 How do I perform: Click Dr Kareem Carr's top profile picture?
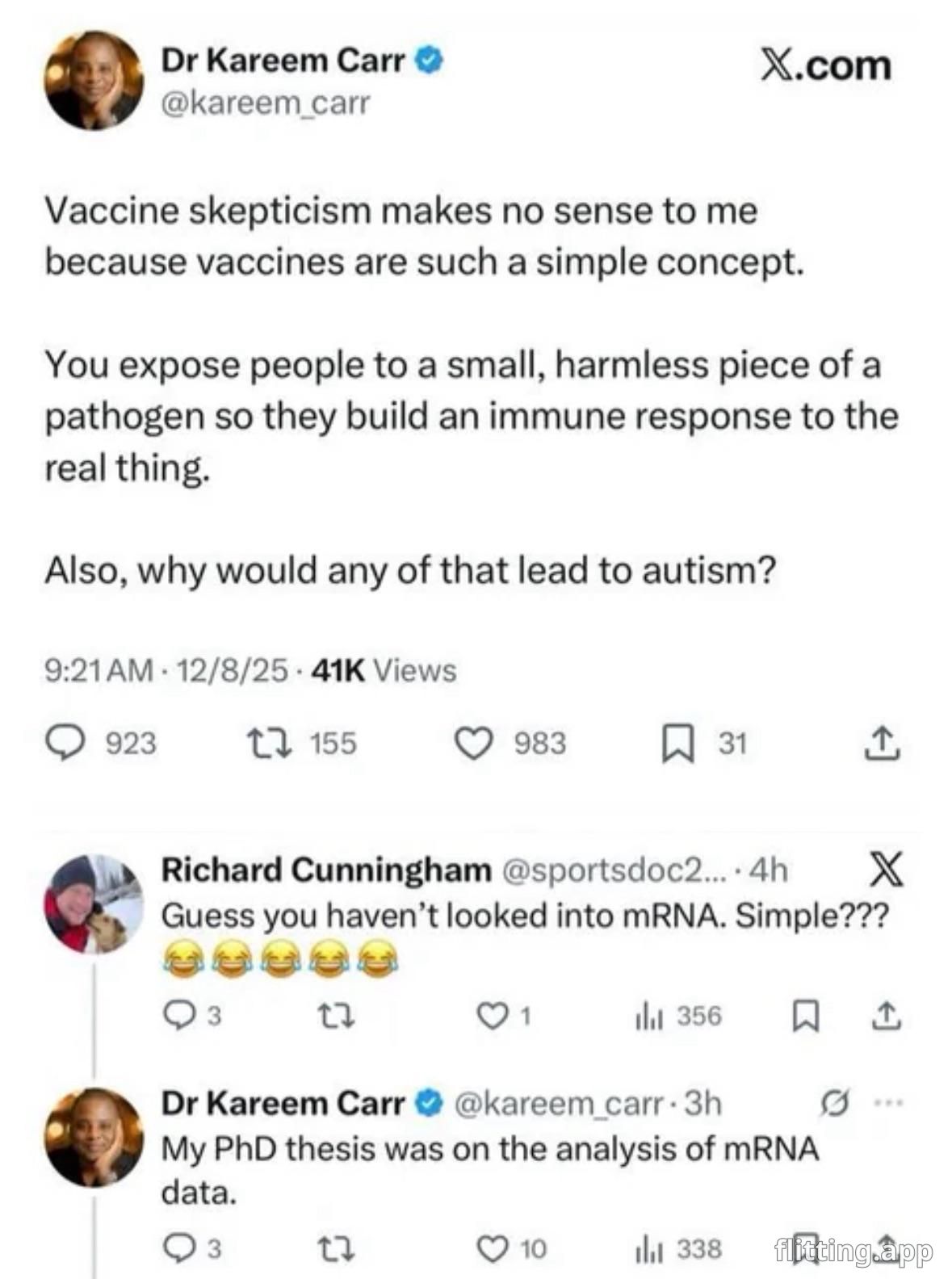(x=94, y=81)
